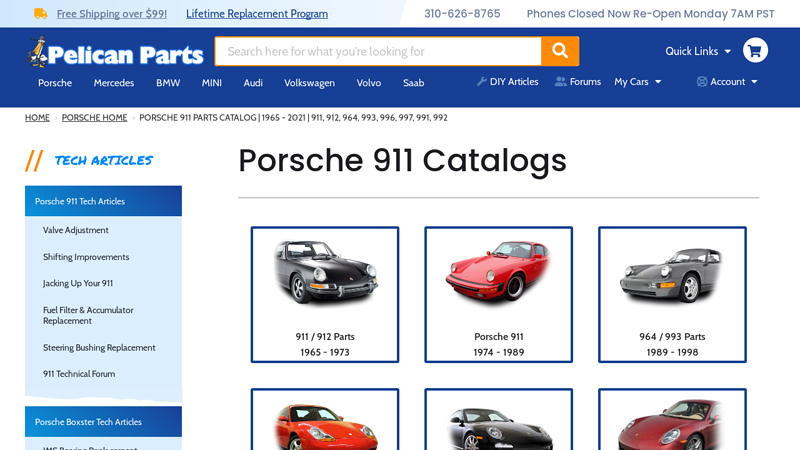Open 911 / 912 Parts 1965 - 1973 catalog
The height and width of the screenshot is (450, 800).
point(324,294)
